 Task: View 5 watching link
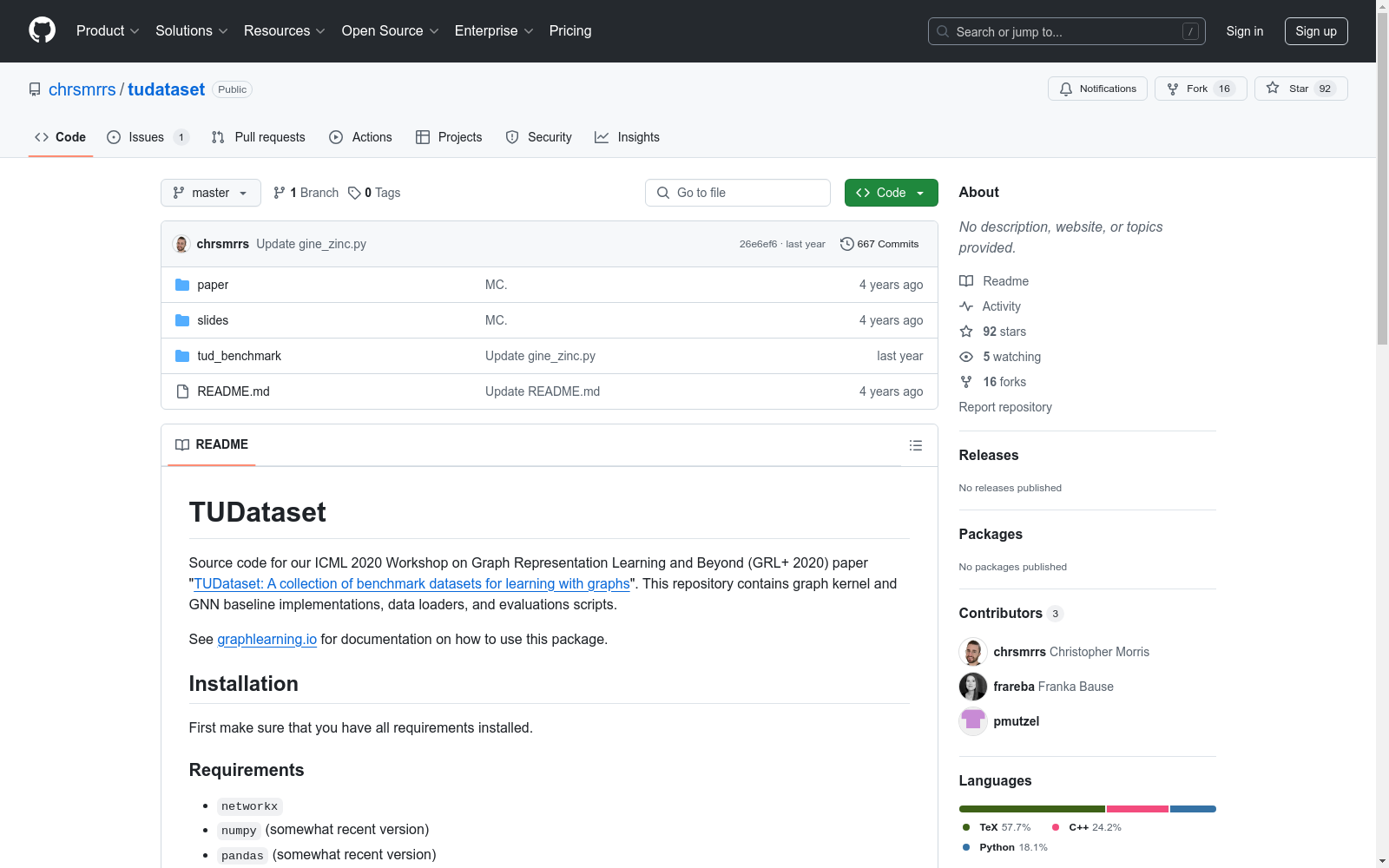click(x=1000, y=357)
